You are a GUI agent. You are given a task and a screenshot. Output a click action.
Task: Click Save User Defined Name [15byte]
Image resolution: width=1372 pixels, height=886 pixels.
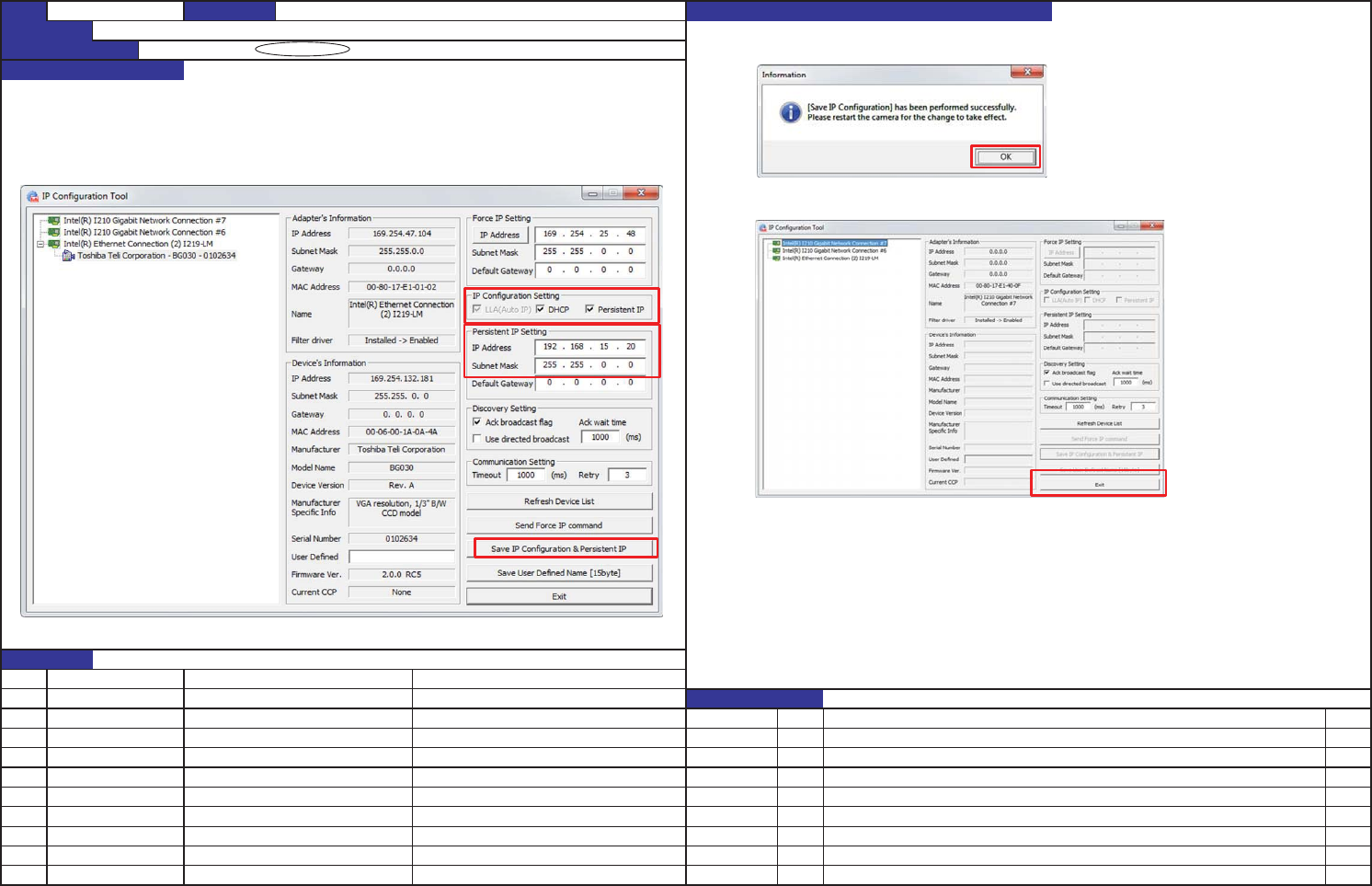coord(559,572)
